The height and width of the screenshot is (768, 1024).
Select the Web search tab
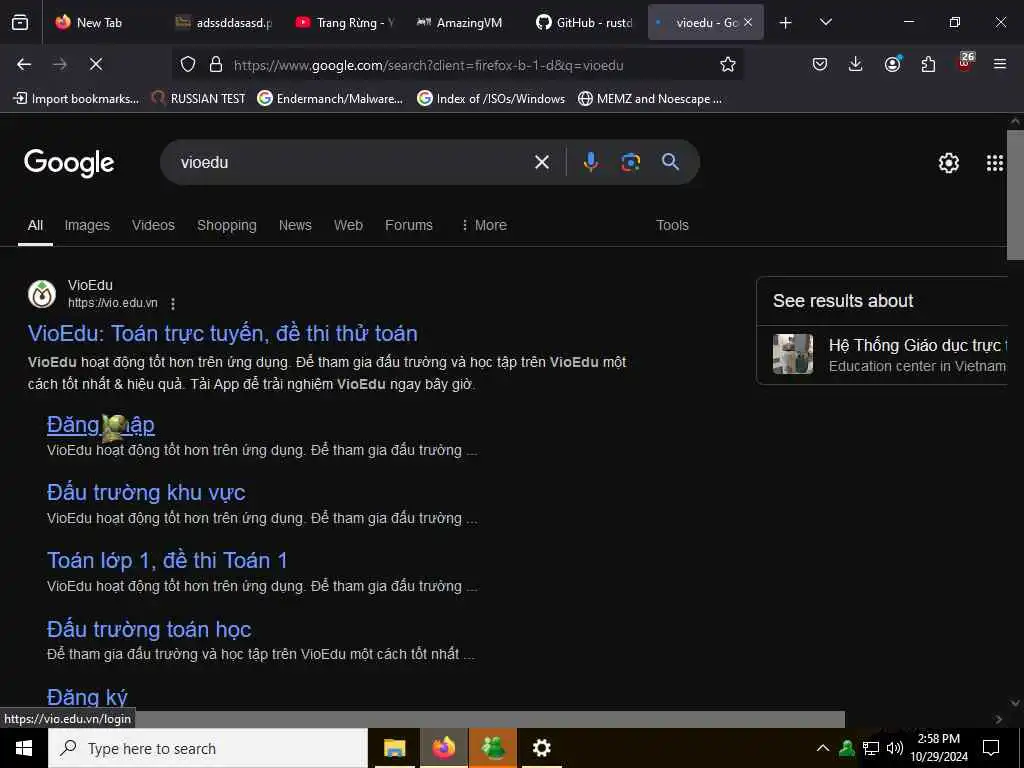(348, 225)
